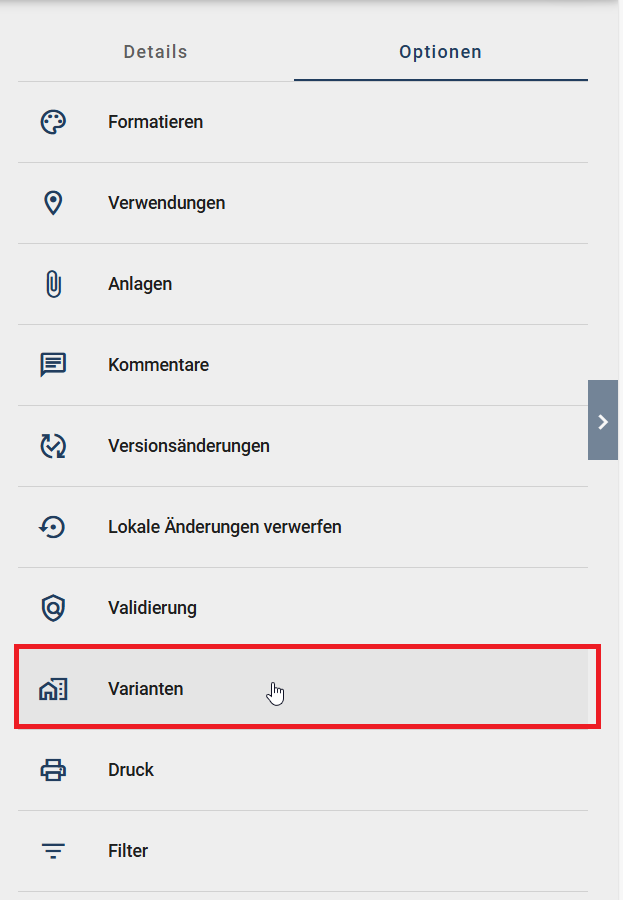Switch to the Optionen tab
The width and height of the screenshot is (623, 900).
tap(440, 51)
